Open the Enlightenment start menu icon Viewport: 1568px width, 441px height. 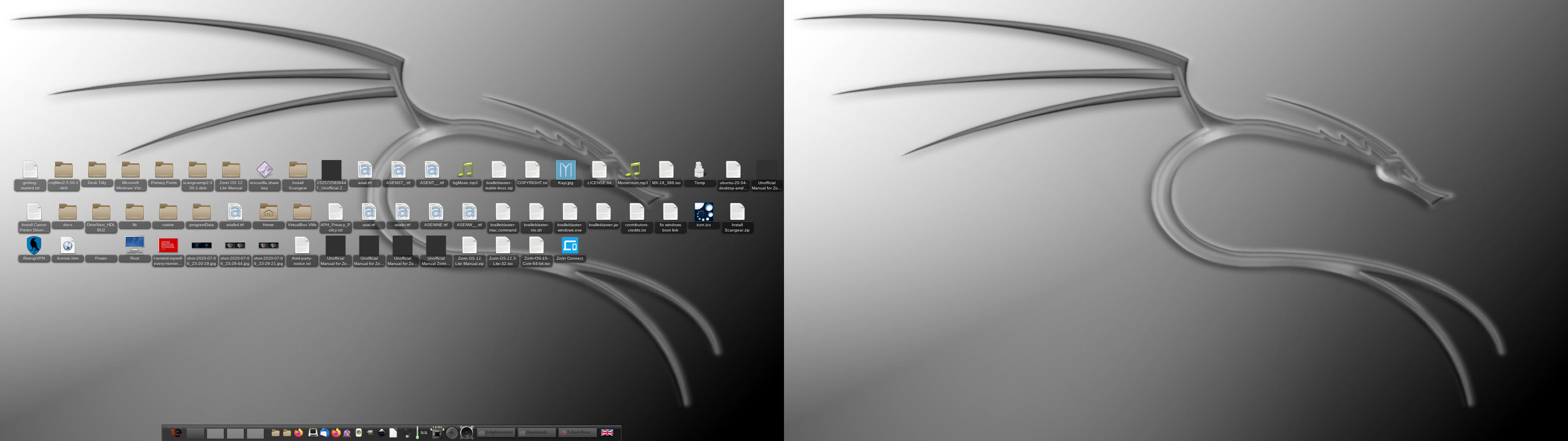tap(176, 433)
